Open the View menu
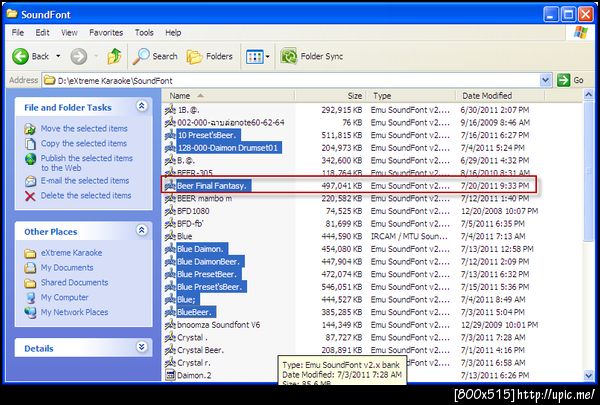The width and height of the screenshot is (600, 405). coord(69,33)
